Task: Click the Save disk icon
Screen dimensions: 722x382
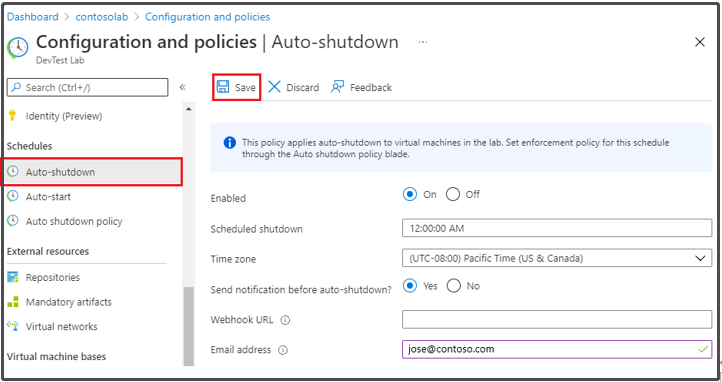Action: (223, 87)
